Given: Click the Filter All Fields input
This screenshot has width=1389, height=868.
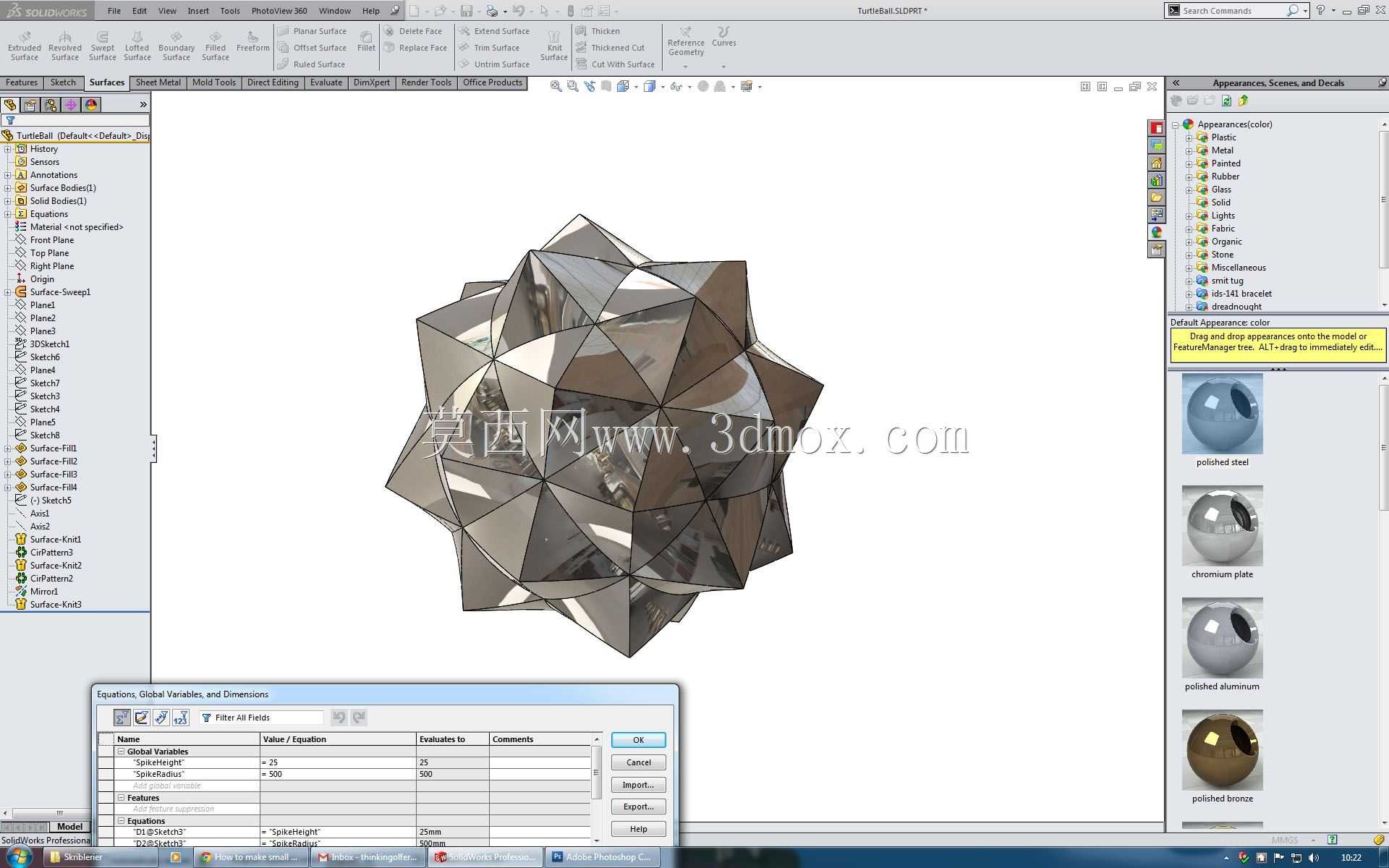Looking at the screenshot, I should pyautogui.click(x=262, y=718).
